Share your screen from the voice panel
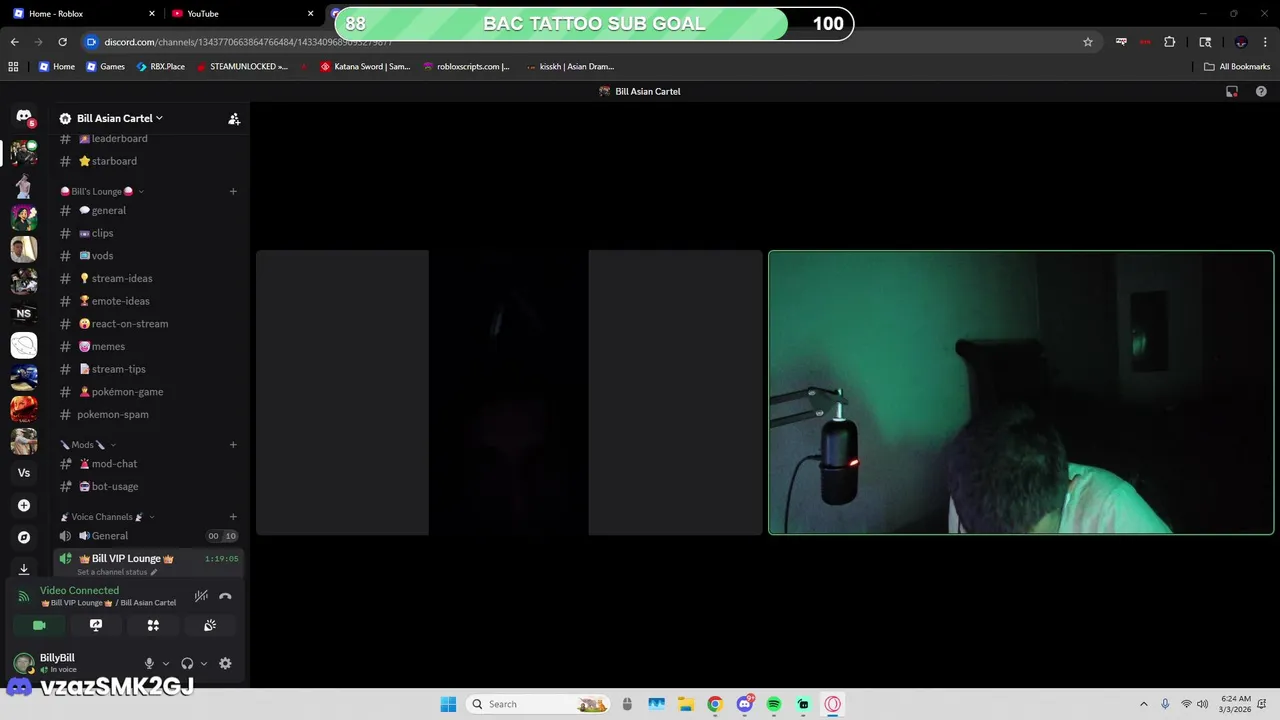 (96, 625)
